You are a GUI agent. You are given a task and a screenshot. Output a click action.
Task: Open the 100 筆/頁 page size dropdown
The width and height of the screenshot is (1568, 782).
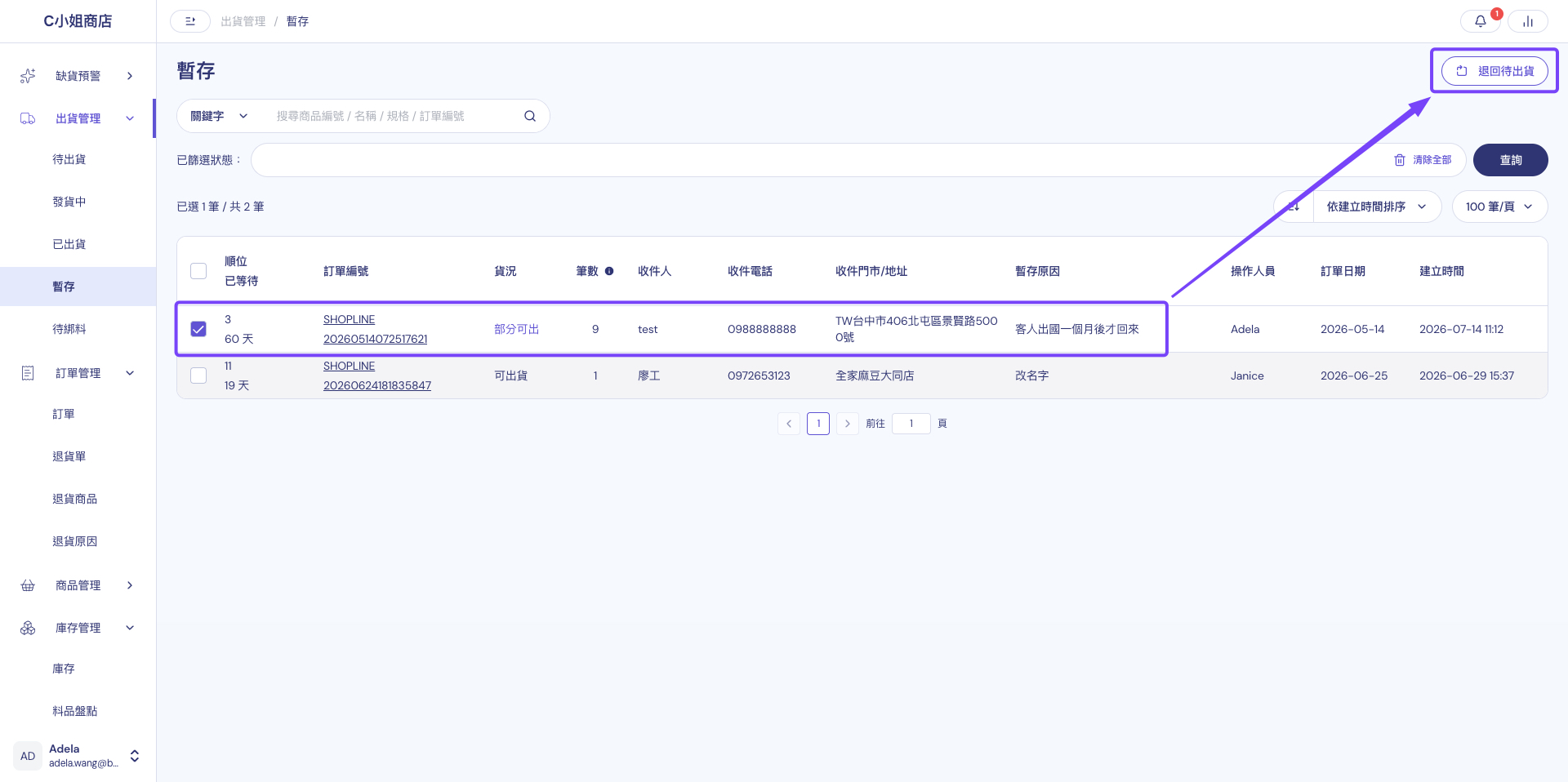(x=1499, y=207)
